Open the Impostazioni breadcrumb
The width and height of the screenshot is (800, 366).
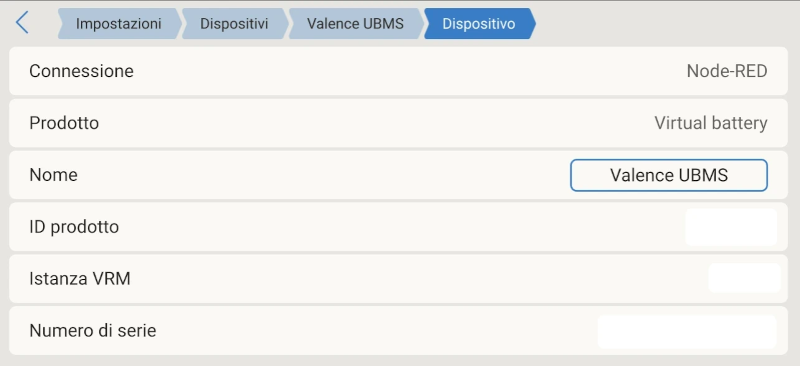[119, 23]
